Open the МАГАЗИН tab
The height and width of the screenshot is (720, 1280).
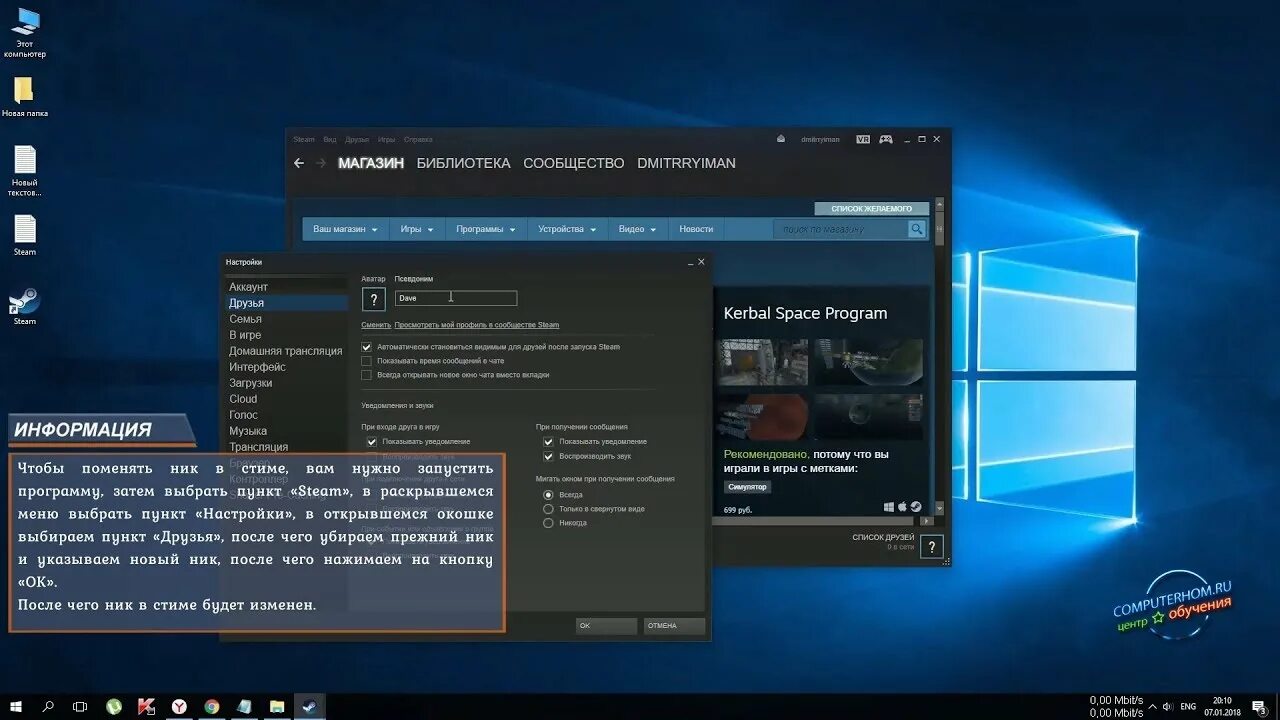tap(371, 163)
